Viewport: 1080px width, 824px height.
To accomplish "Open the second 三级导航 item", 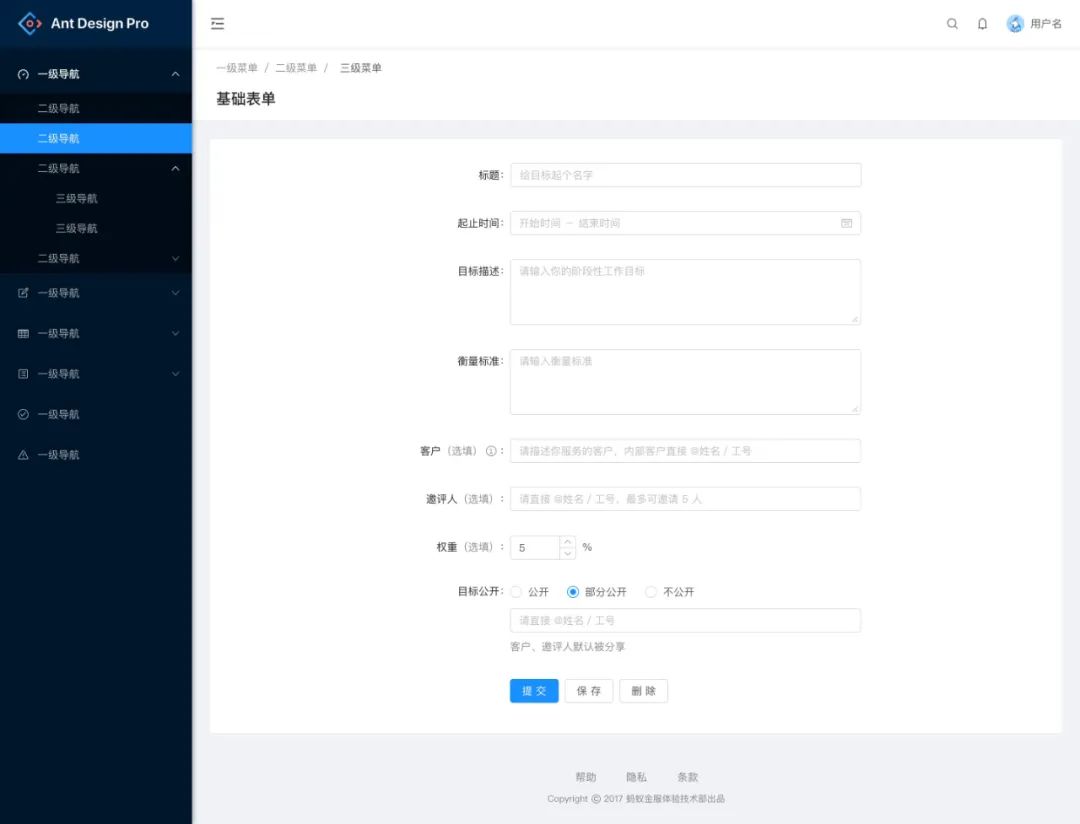I will (96, 228).
